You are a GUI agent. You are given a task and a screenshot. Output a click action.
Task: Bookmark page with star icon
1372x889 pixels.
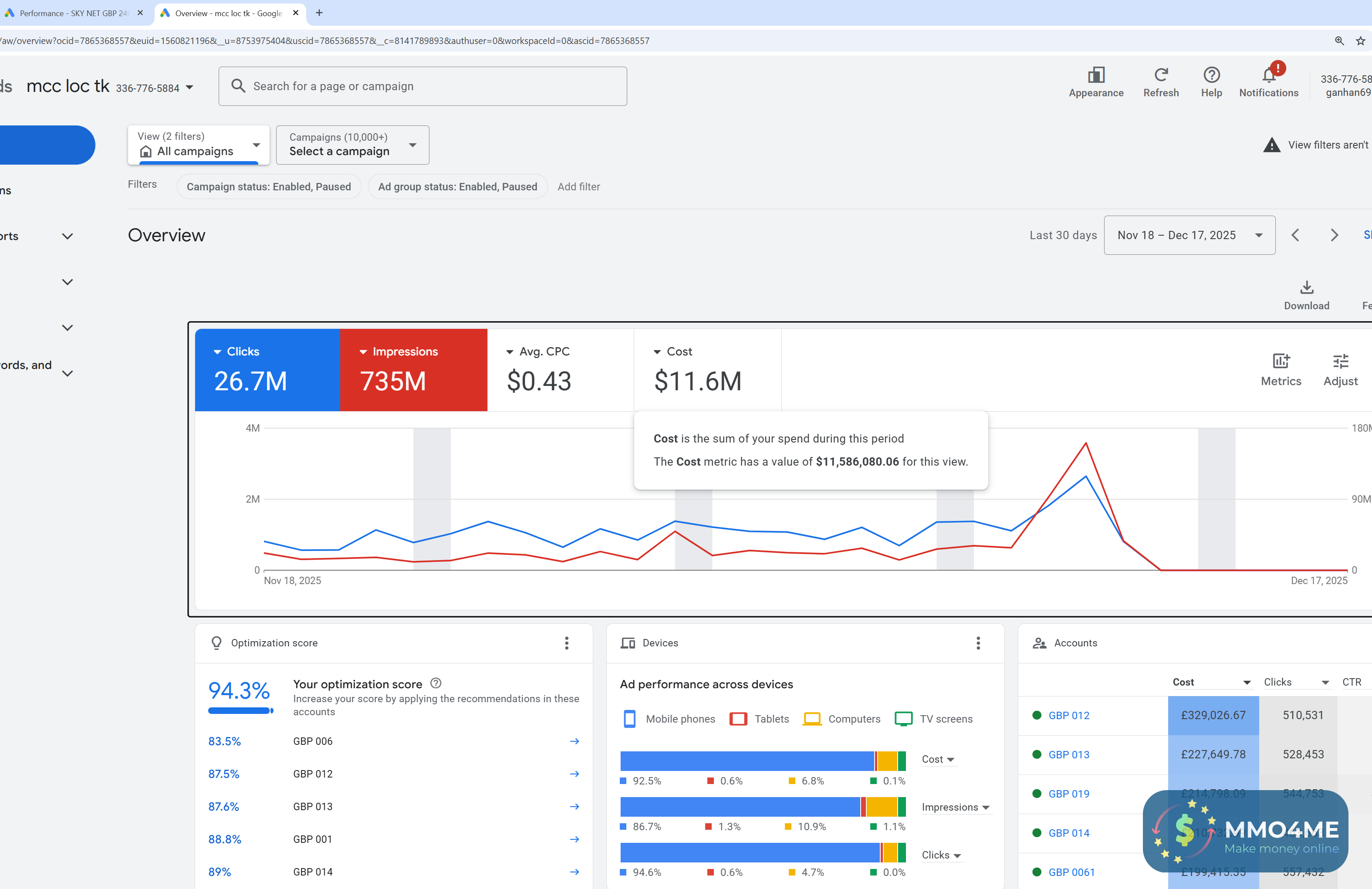pyautogui.click(x=1361, y=41)
